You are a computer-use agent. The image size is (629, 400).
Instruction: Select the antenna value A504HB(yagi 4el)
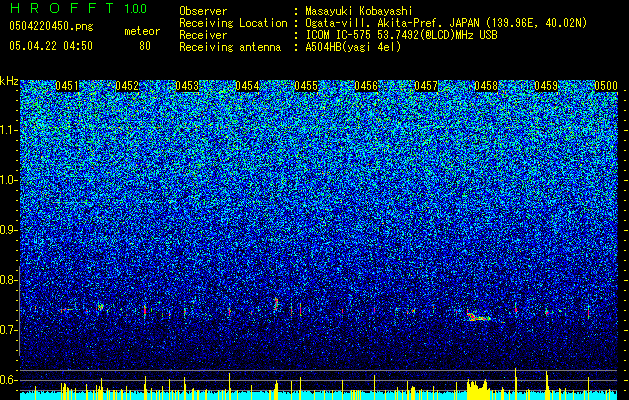(353, 47)
